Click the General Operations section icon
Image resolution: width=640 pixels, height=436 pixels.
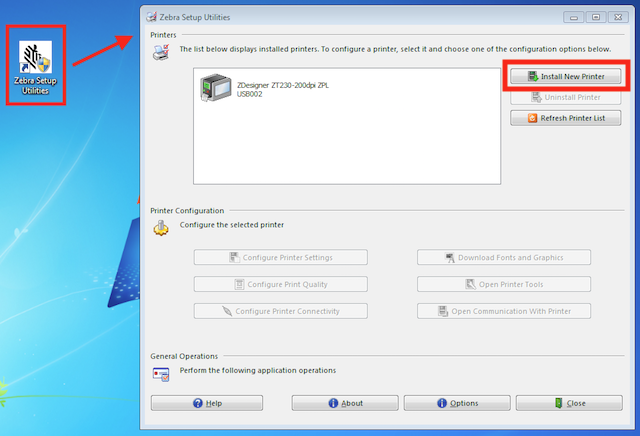tap(161, 374)
